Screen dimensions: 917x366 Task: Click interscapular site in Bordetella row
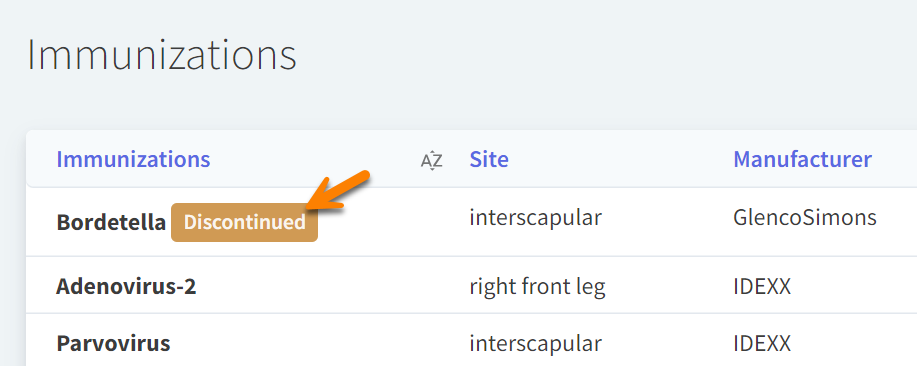536,217
